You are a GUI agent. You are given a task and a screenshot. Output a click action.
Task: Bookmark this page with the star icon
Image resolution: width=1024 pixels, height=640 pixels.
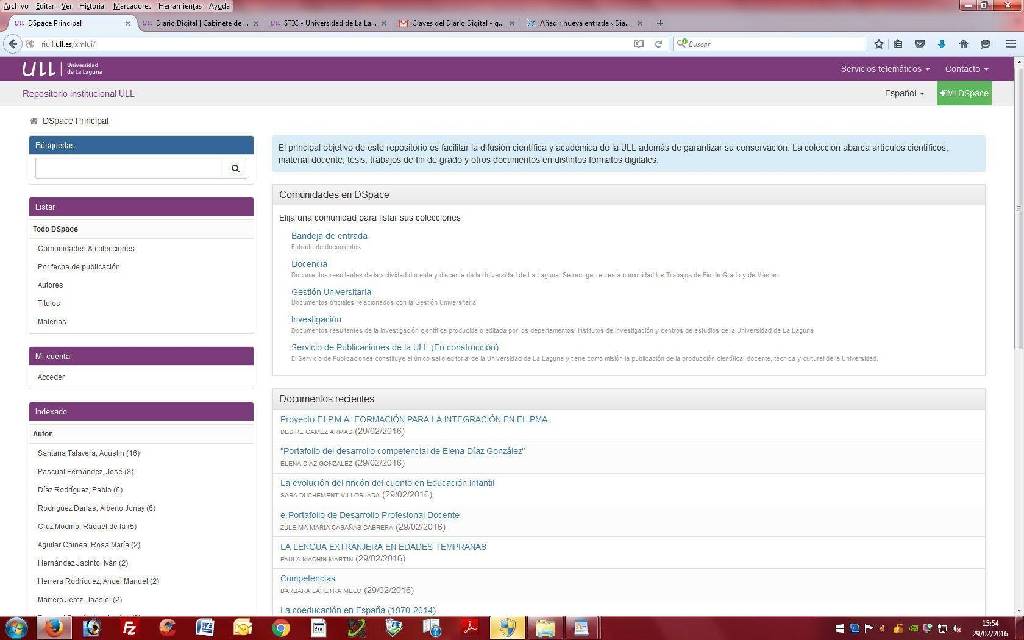879,44
